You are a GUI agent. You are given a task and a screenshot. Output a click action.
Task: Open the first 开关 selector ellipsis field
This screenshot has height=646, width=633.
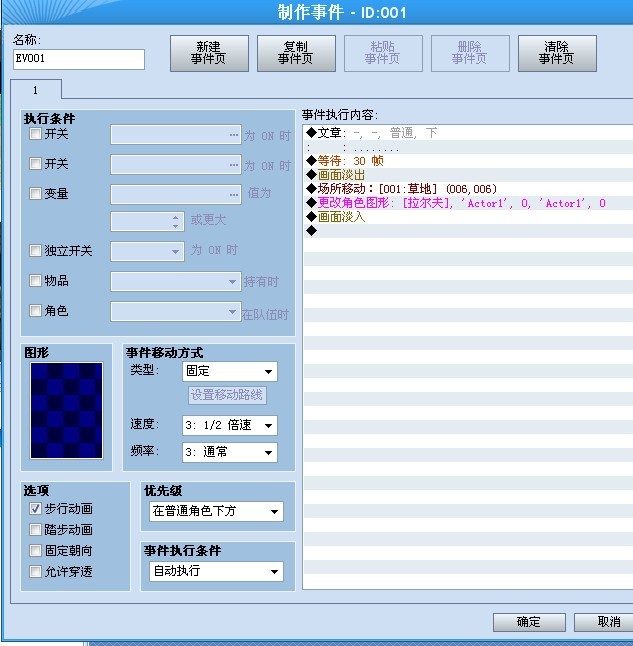[176, 135]
